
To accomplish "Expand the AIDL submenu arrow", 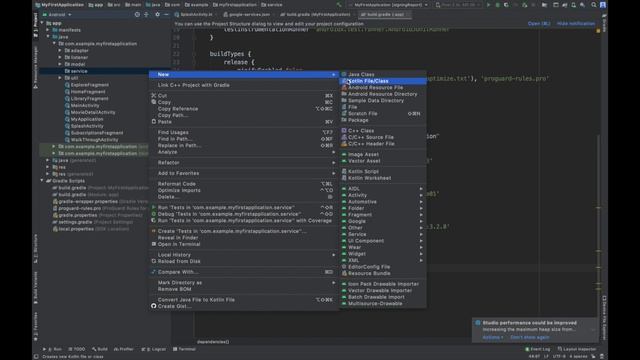I will click(x=421, y=189).
